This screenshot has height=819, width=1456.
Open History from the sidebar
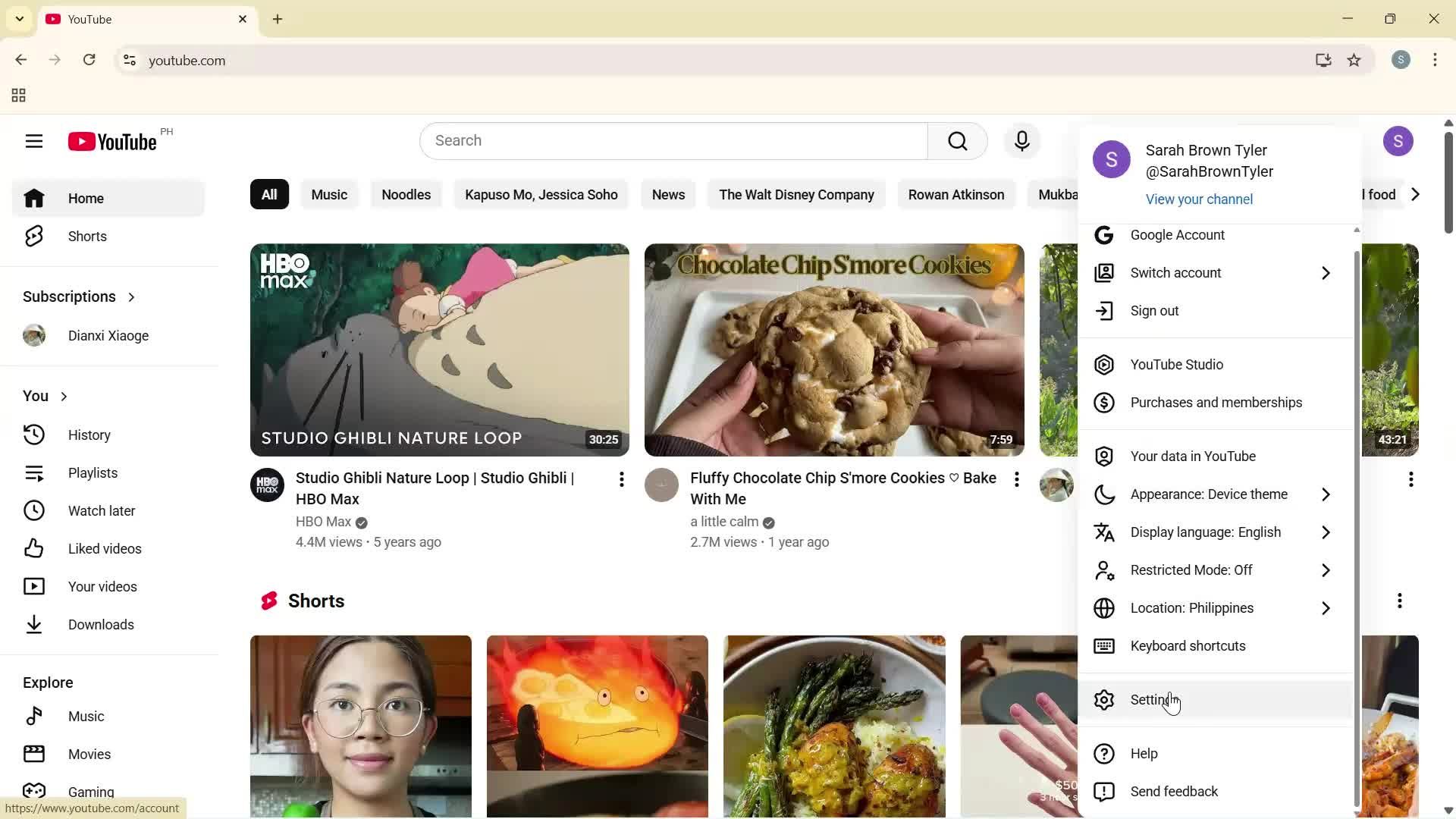pos(89,435)
